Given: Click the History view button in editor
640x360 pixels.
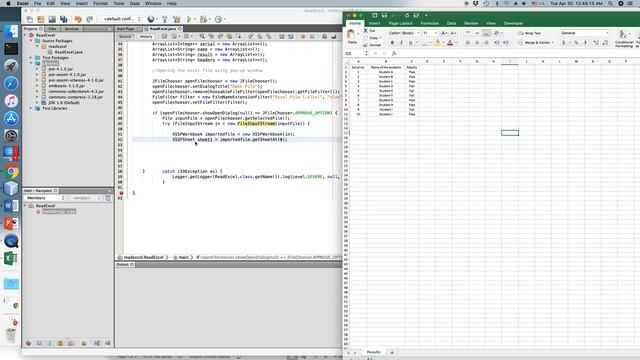Looking at the screenshot, I should (146, 37).
